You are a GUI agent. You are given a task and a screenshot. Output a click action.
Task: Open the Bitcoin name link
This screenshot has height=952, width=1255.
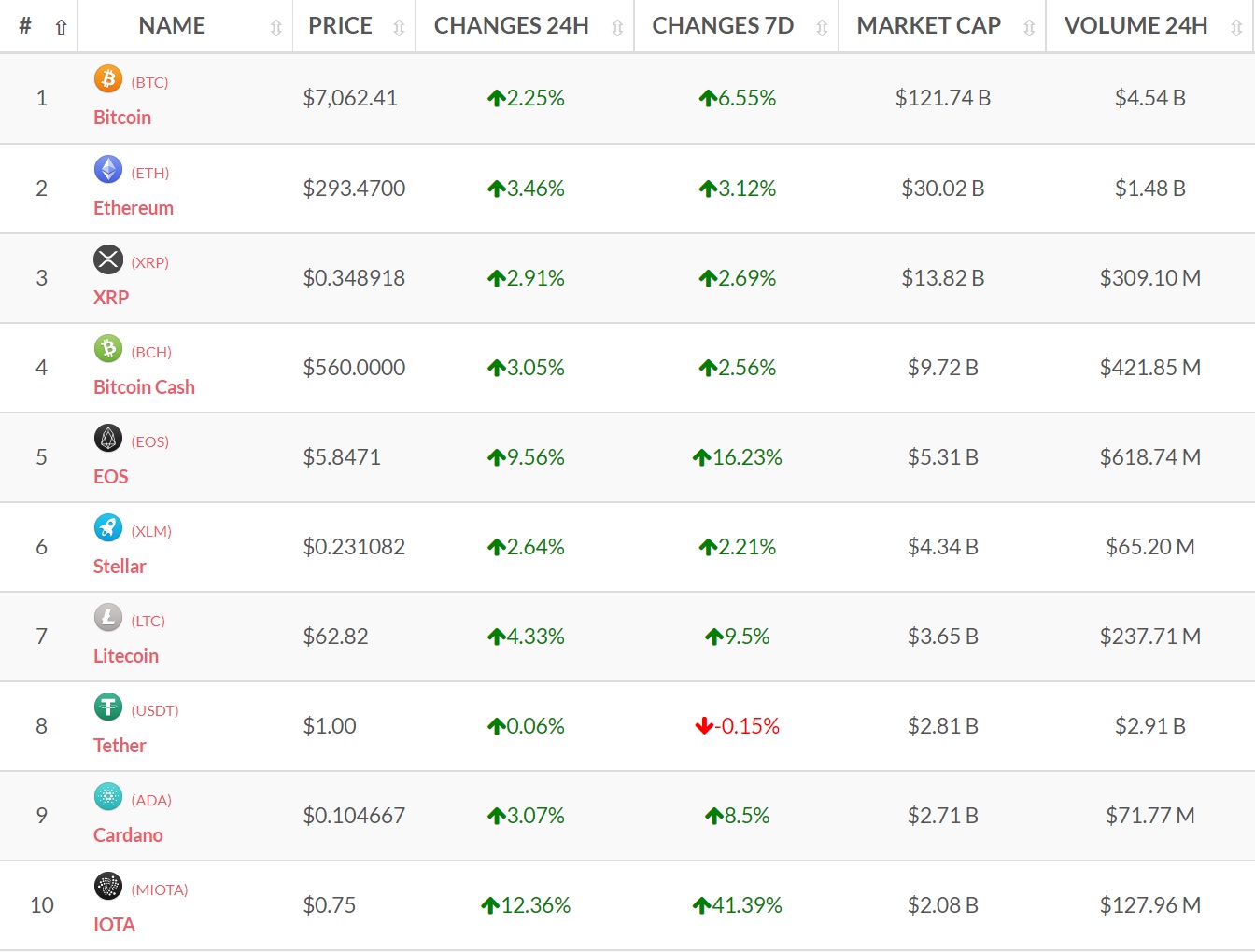coord(122,118)
